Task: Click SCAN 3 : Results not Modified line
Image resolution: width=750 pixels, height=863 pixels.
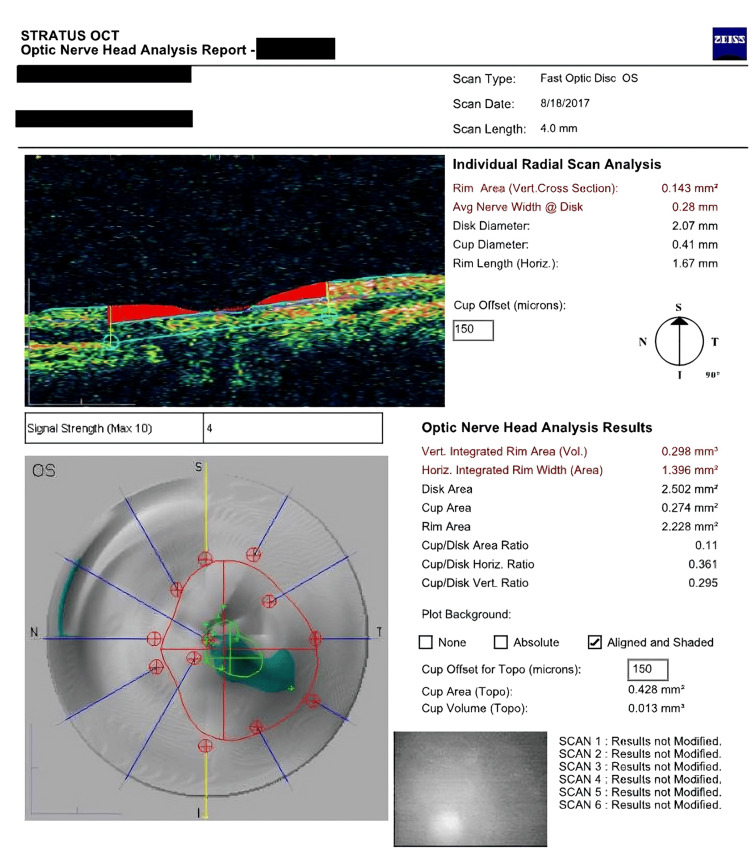Action: click(640, 767)
